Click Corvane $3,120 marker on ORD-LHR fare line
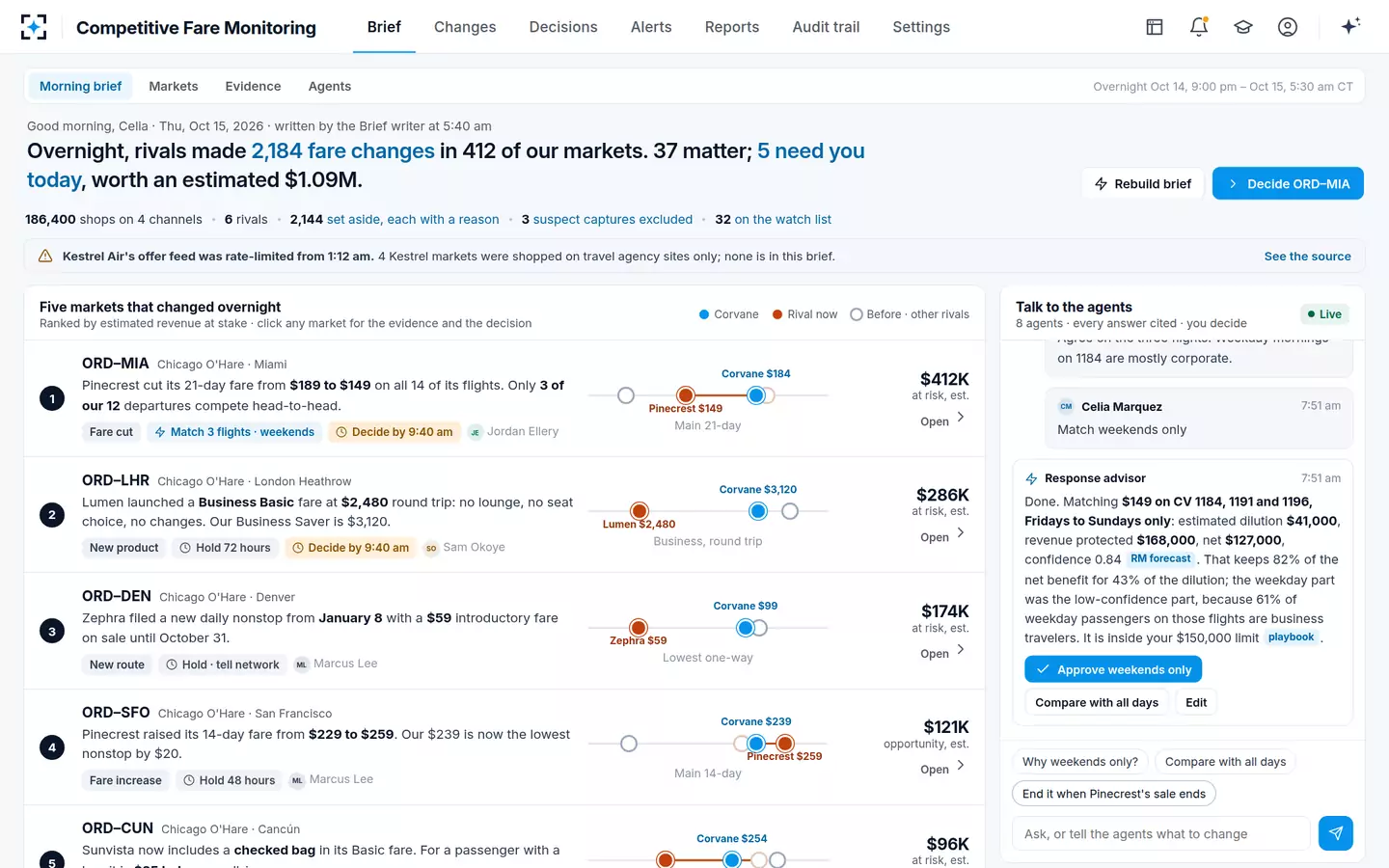The image size is (1389, 868). point(758,511)
